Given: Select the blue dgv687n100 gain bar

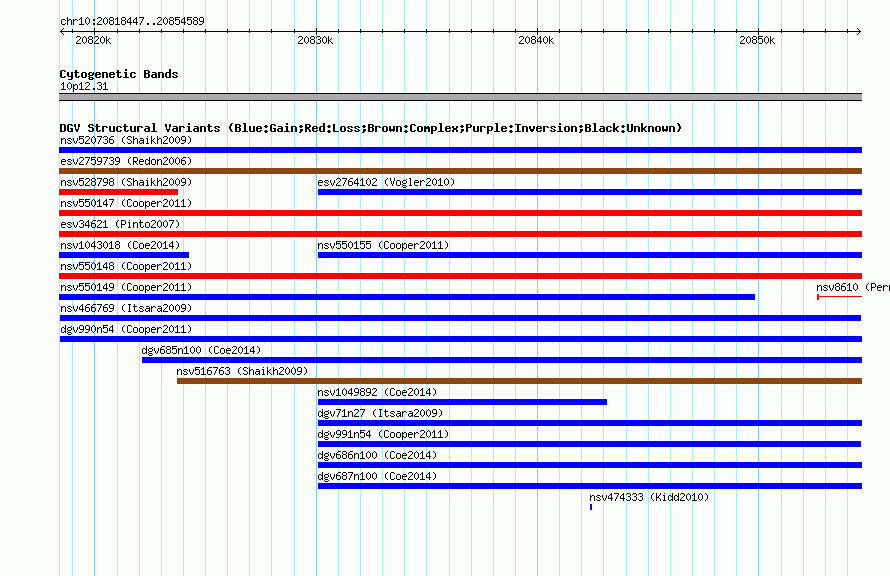Looking at the screenshot, I should point(590,486).
